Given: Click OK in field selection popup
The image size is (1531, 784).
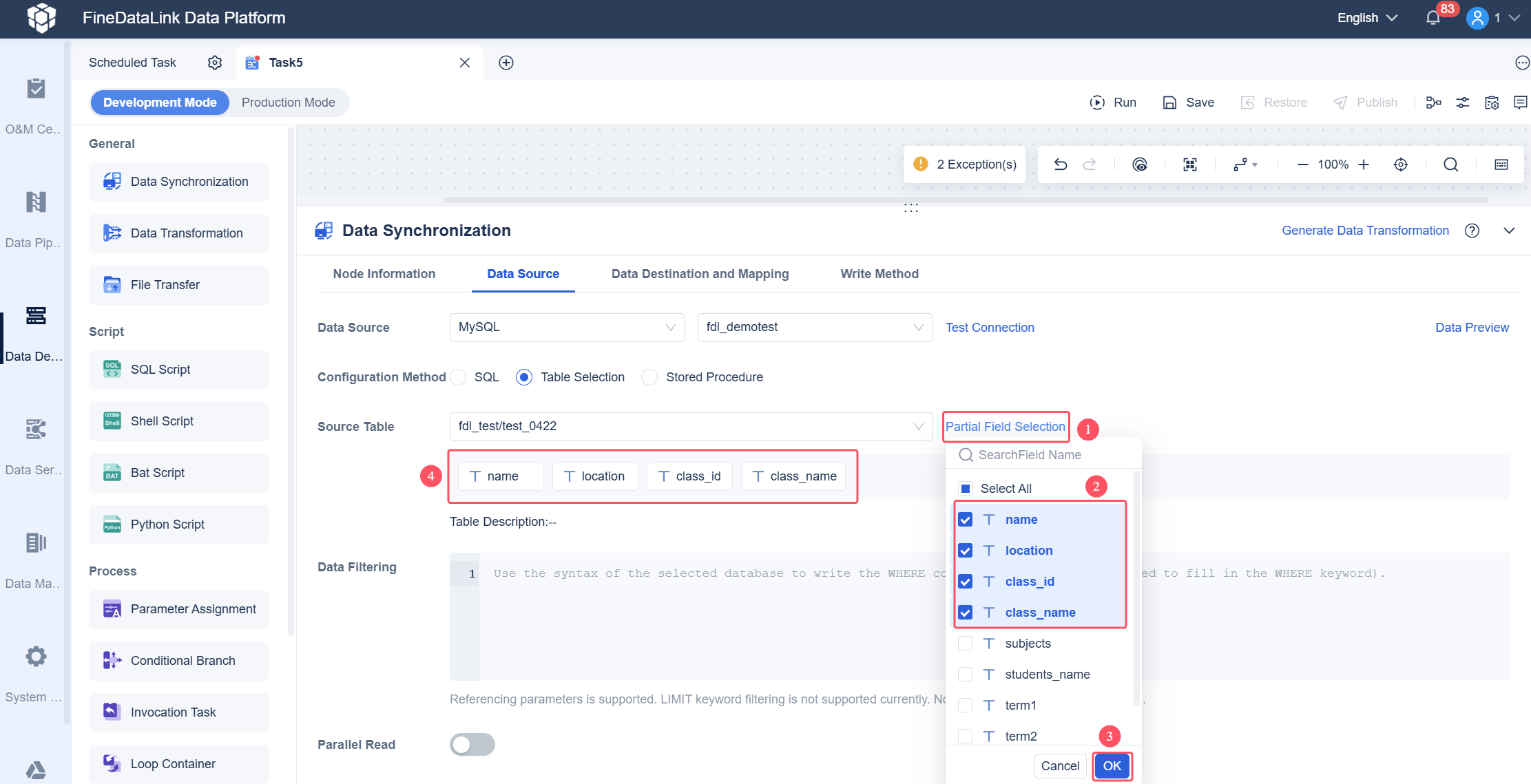Looking at the screenshot, I should [1112, 766].
